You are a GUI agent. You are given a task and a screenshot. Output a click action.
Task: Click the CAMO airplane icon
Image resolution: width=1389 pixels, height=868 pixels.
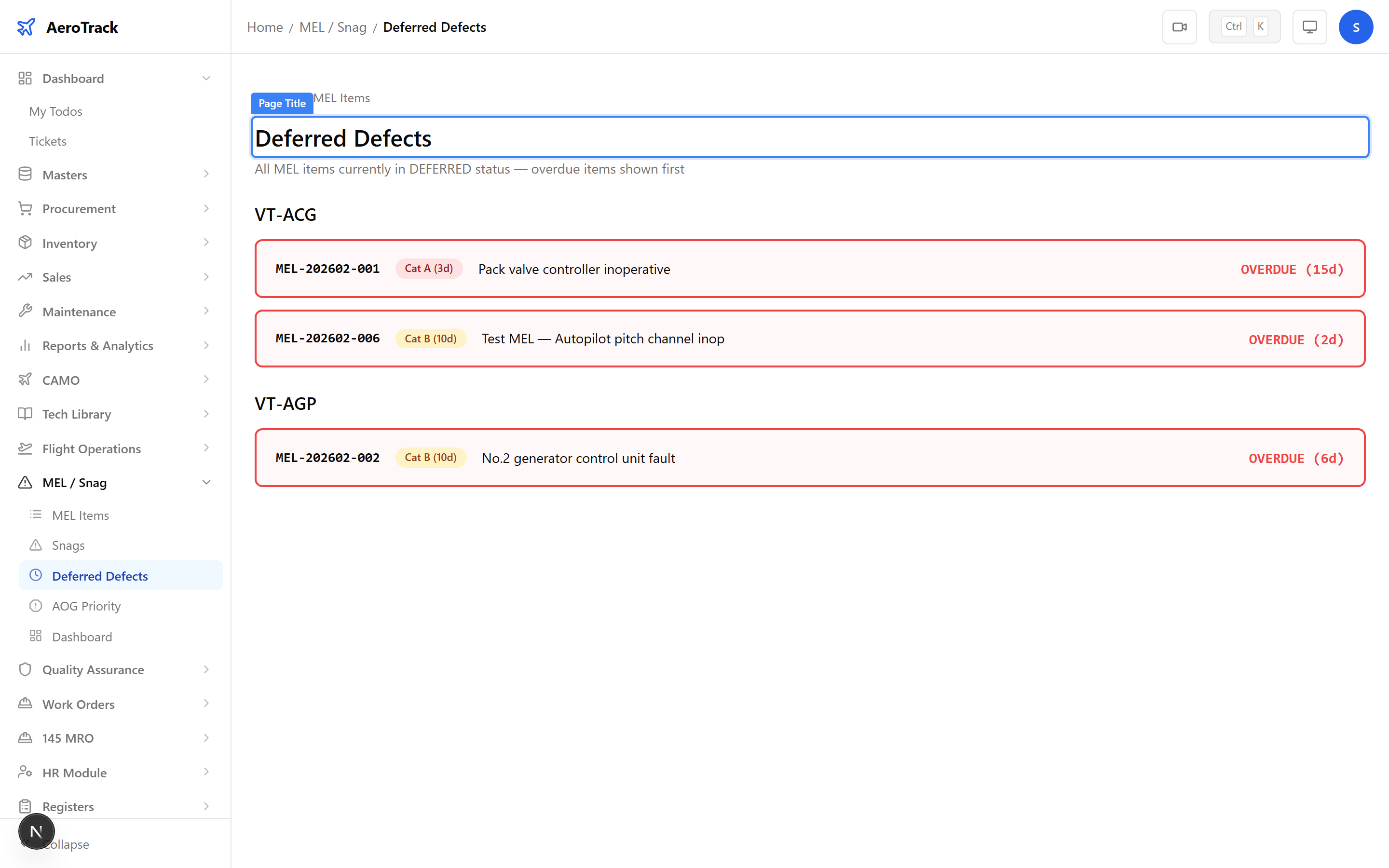(x=25, y=380)
